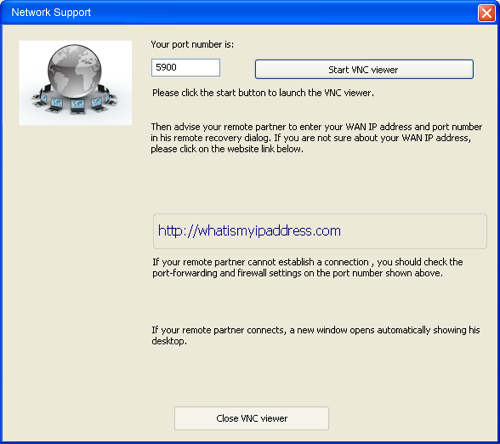Click the text 'please click on the website link below'
Image resolution: width=500 pixels, height=444 pixels.
coord(227,149)
